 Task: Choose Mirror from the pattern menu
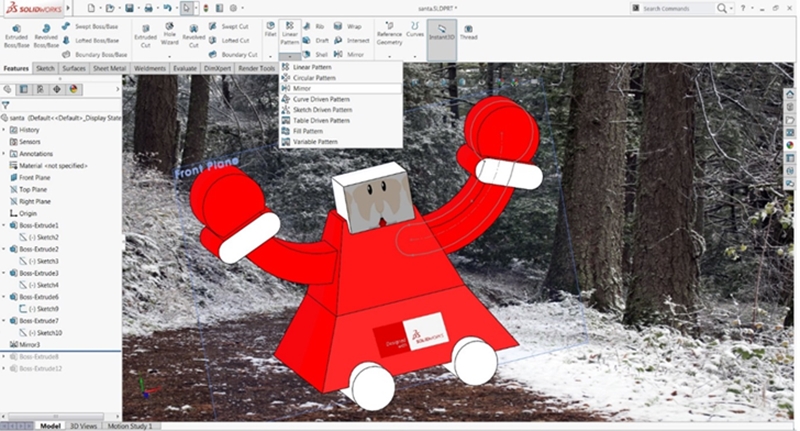click(341, 88)
